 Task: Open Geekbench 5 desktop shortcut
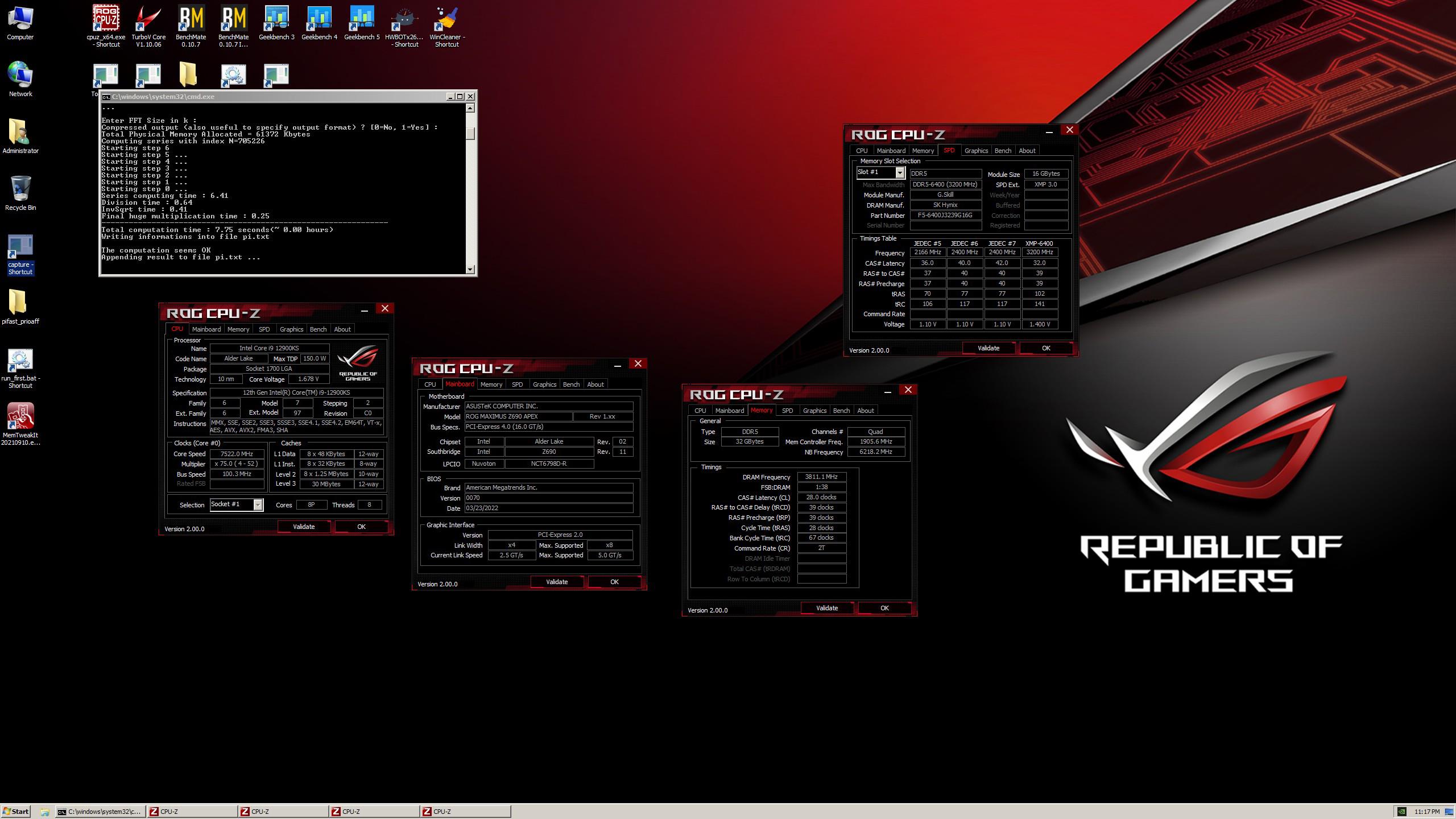pos(362,23)
